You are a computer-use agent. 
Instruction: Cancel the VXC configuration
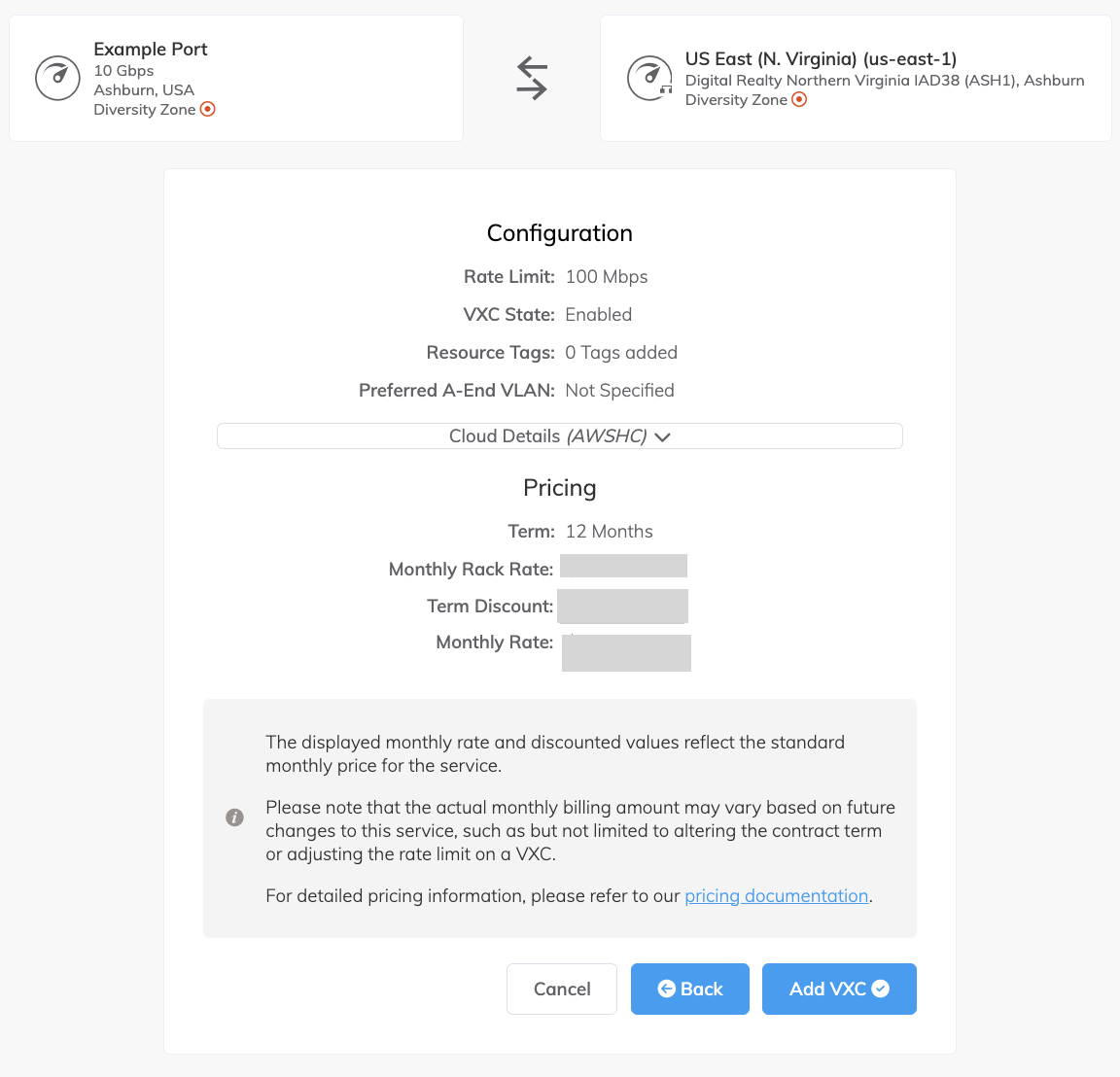click(x=562, y=989)
